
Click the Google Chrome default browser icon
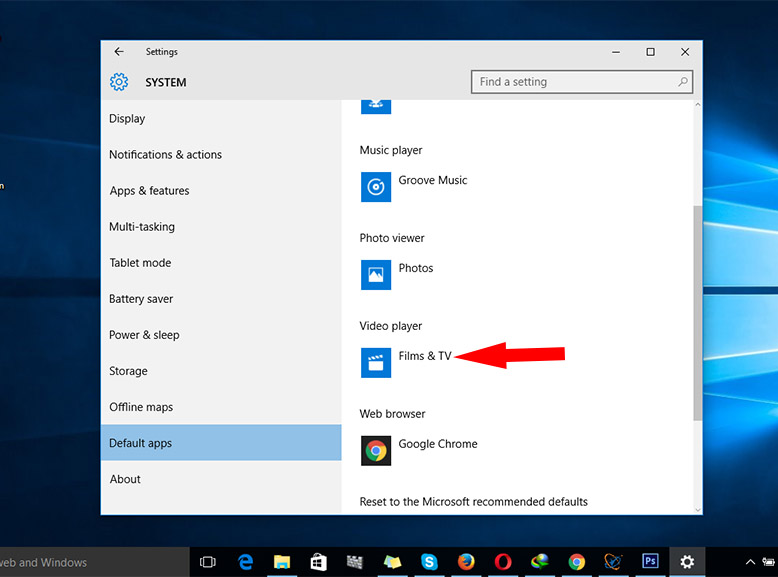(x=376, y=450)
